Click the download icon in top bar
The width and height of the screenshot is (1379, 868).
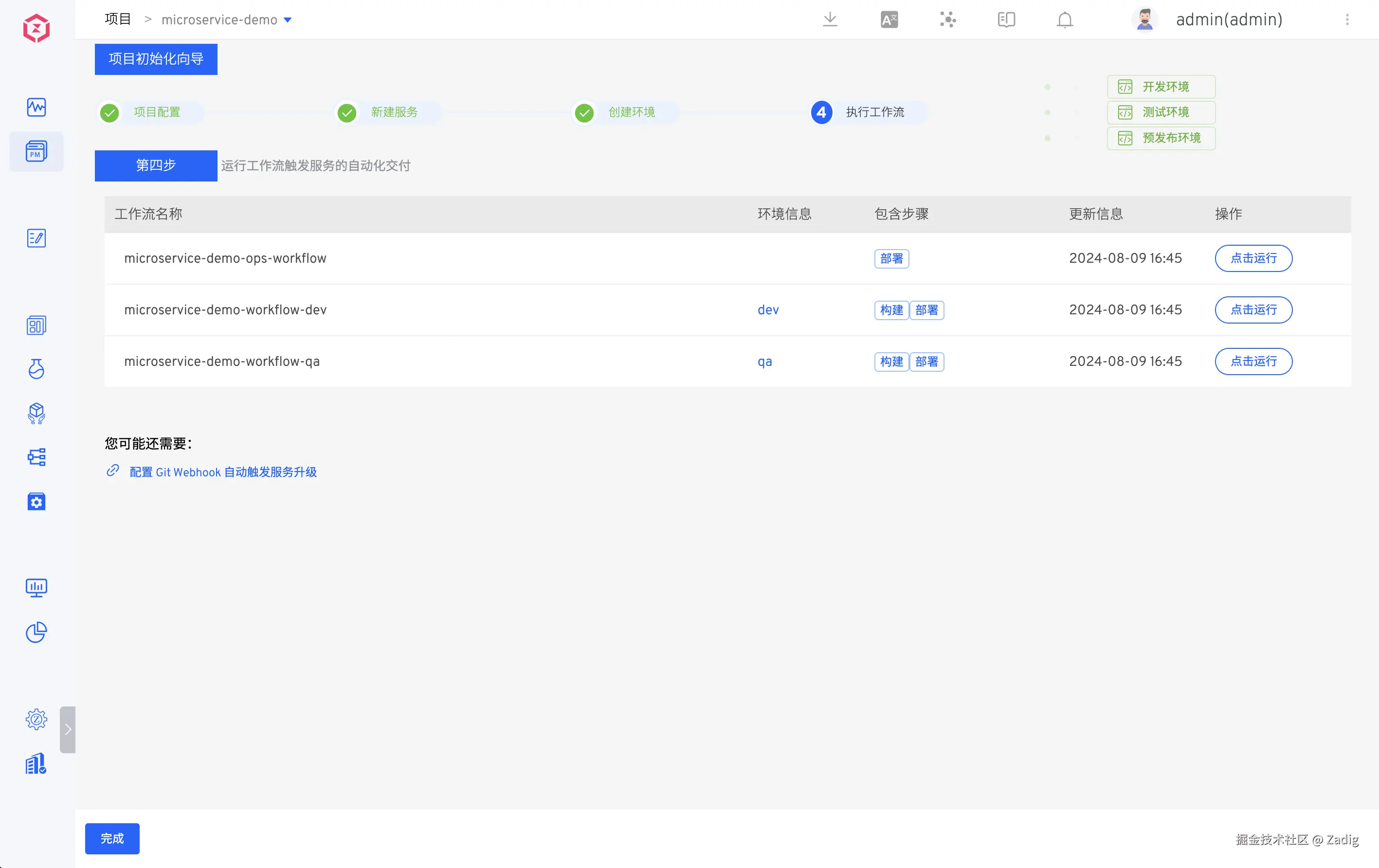coord(830,19)
